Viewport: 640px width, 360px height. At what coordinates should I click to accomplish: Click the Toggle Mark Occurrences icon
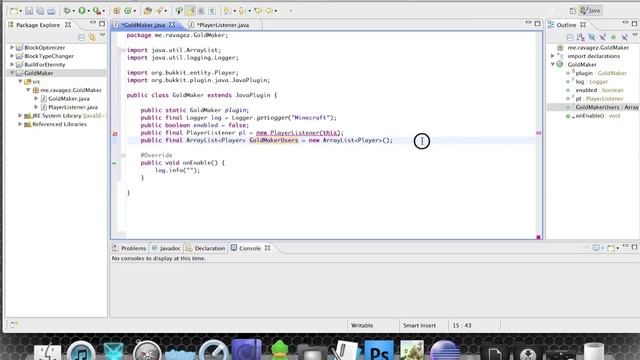pos(190,11)
